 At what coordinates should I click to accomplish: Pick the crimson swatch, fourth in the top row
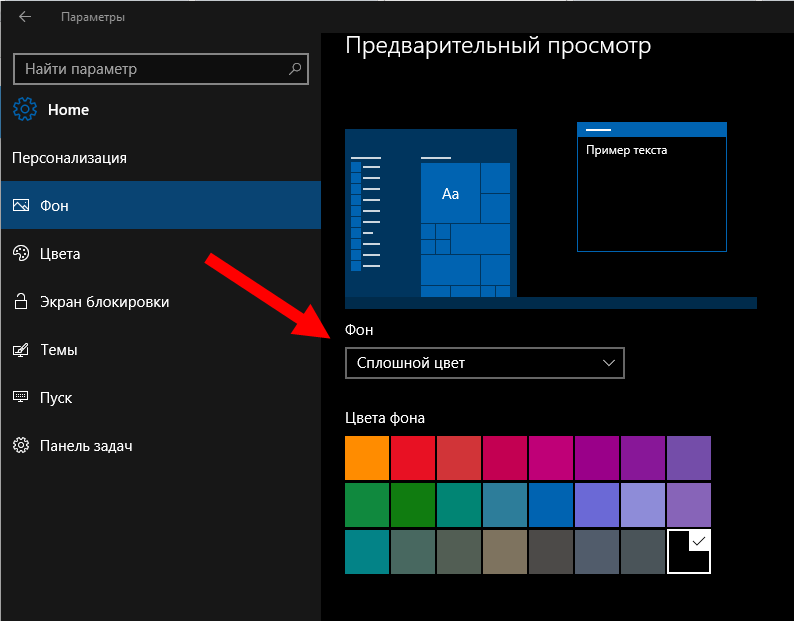(x=505, y=458)
